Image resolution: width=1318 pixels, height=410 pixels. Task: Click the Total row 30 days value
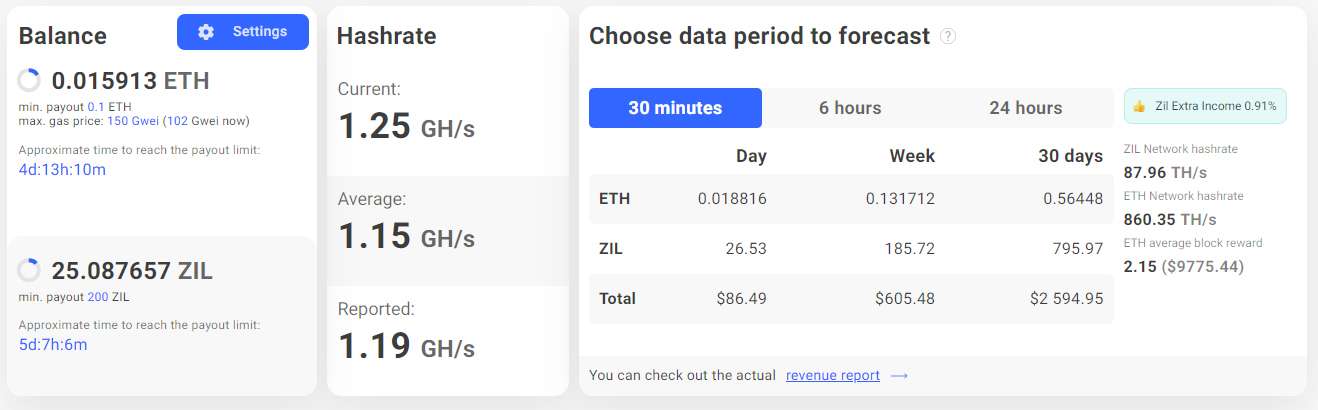(1066, 299)
